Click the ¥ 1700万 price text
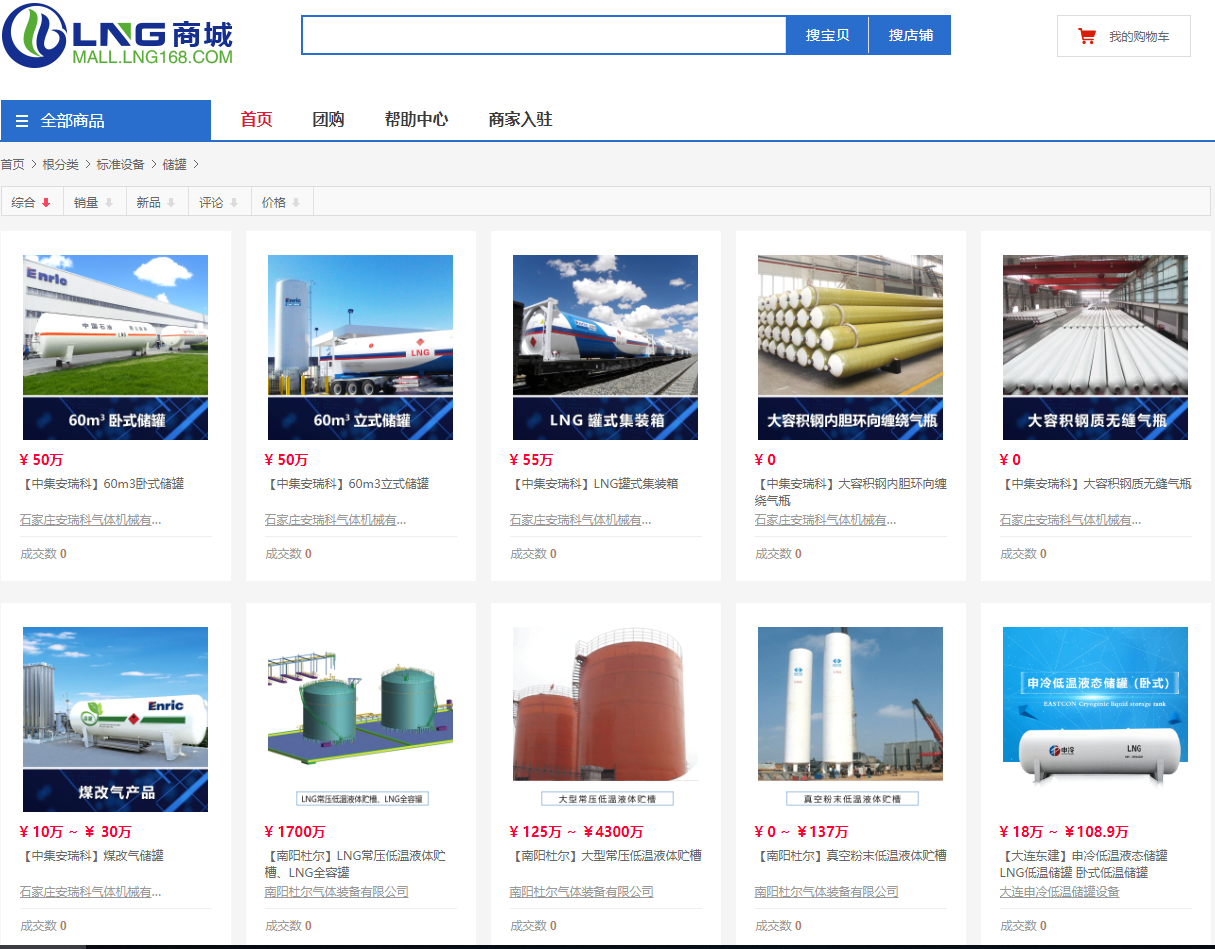Viewport: 1215px width, 949px height. (295, 832)
